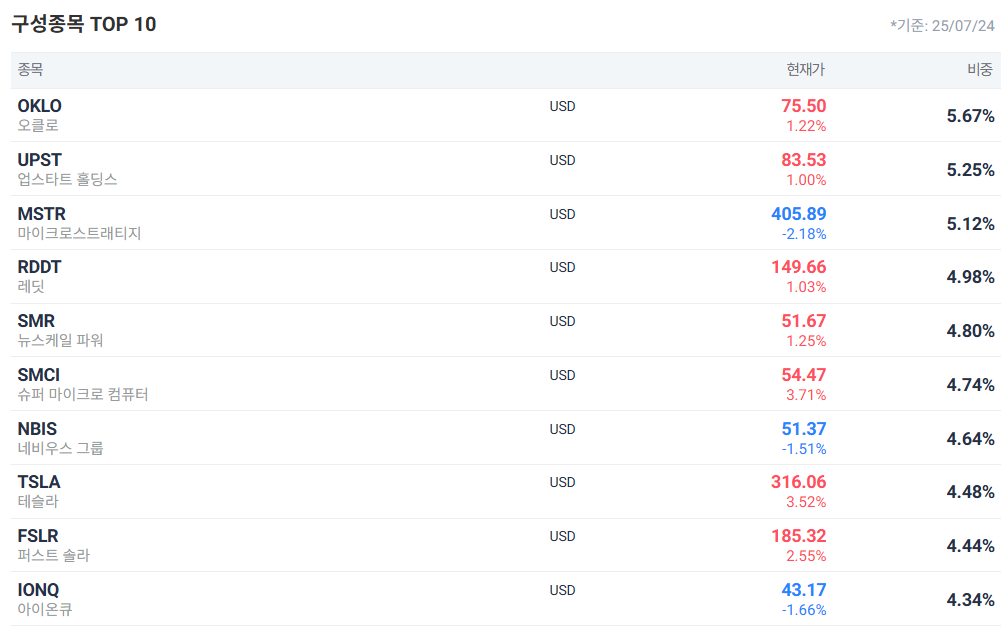The image size is (1008, 633).
Task: Click OKLO's current price 75.50
Action: pyautogui.click(x=800, y=105)
